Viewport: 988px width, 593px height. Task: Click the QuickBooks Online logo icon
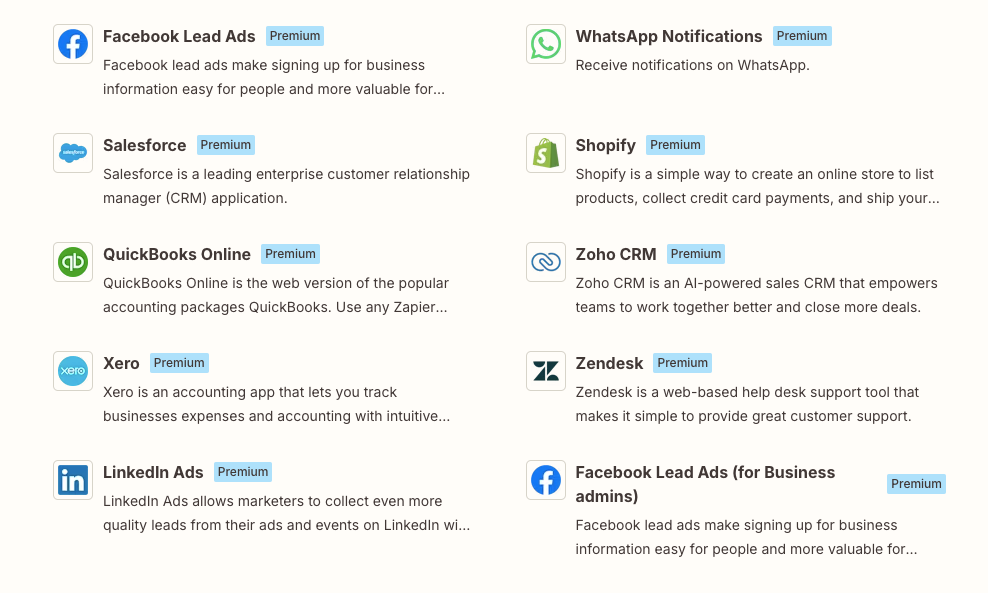click(x=73, y=262)
